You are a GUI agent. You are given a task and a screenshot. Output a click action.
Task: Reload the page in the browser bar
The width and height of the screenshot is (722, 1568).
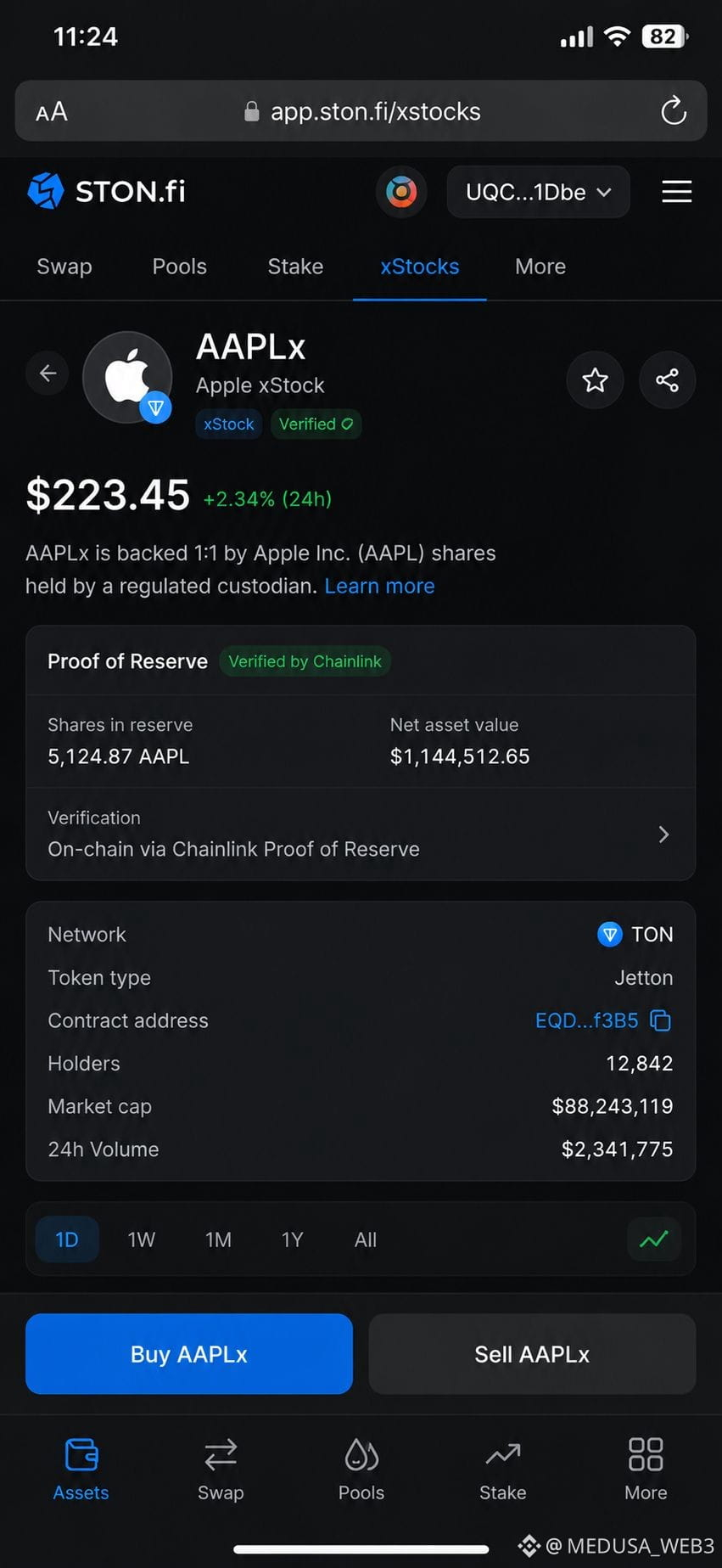click(x=674, y=110)
